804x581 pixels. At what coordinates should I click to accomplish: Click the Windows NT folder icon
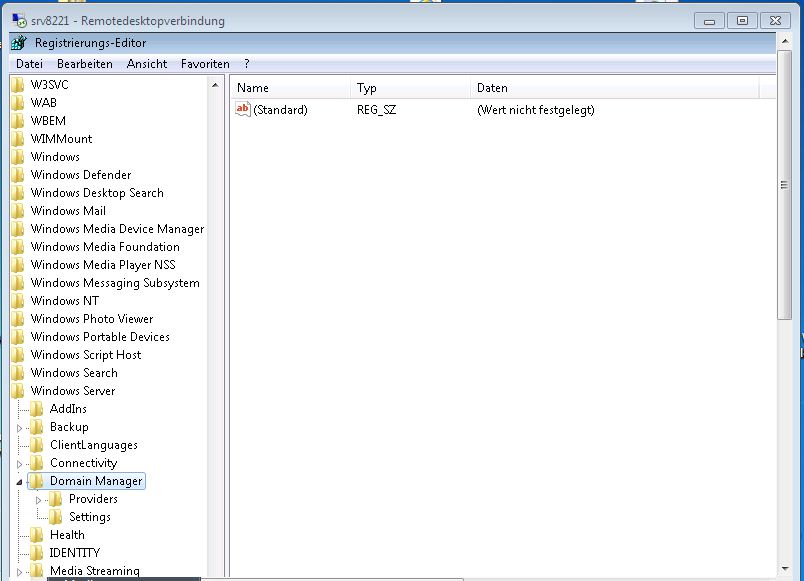17,300
